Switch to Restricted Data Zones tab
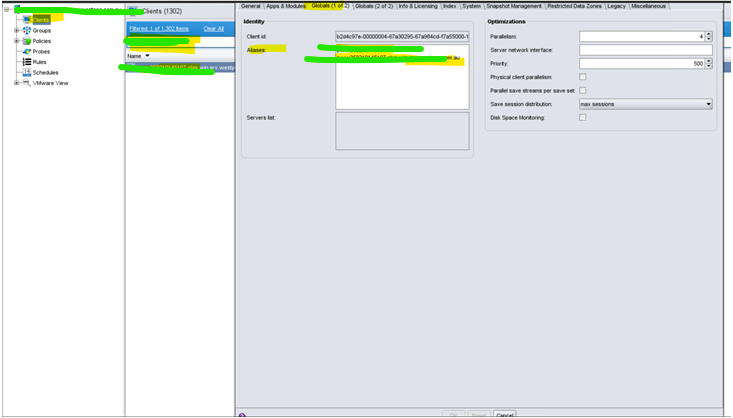 click(x=574, y=6)
